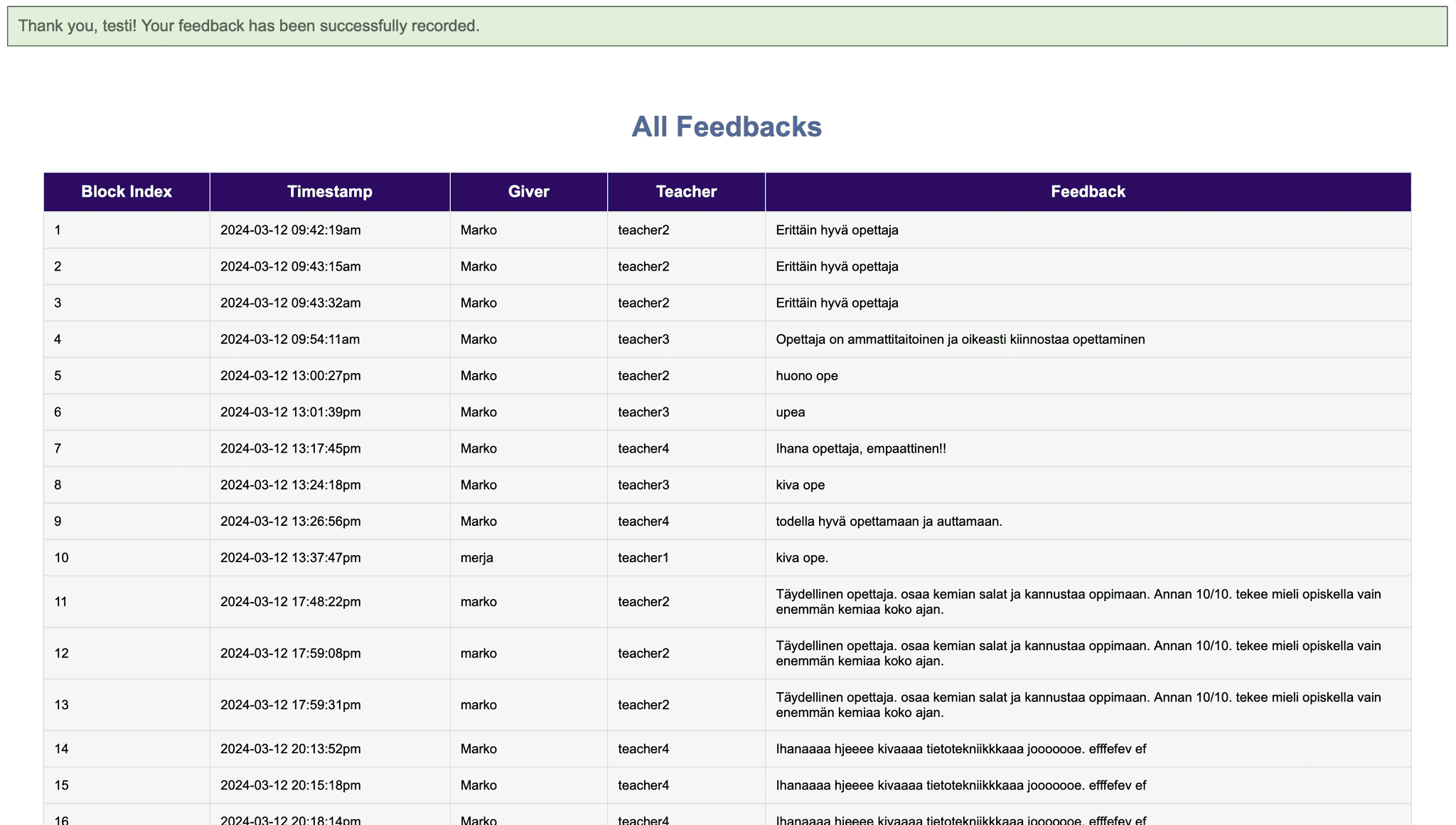Click the green success notification banner
This screenshot has width=1456, height=825.
coord(727,26)
